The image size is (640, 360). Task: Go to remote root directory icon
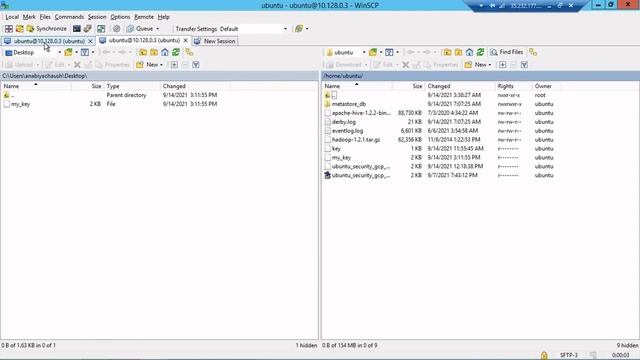(x=458, y=52)
